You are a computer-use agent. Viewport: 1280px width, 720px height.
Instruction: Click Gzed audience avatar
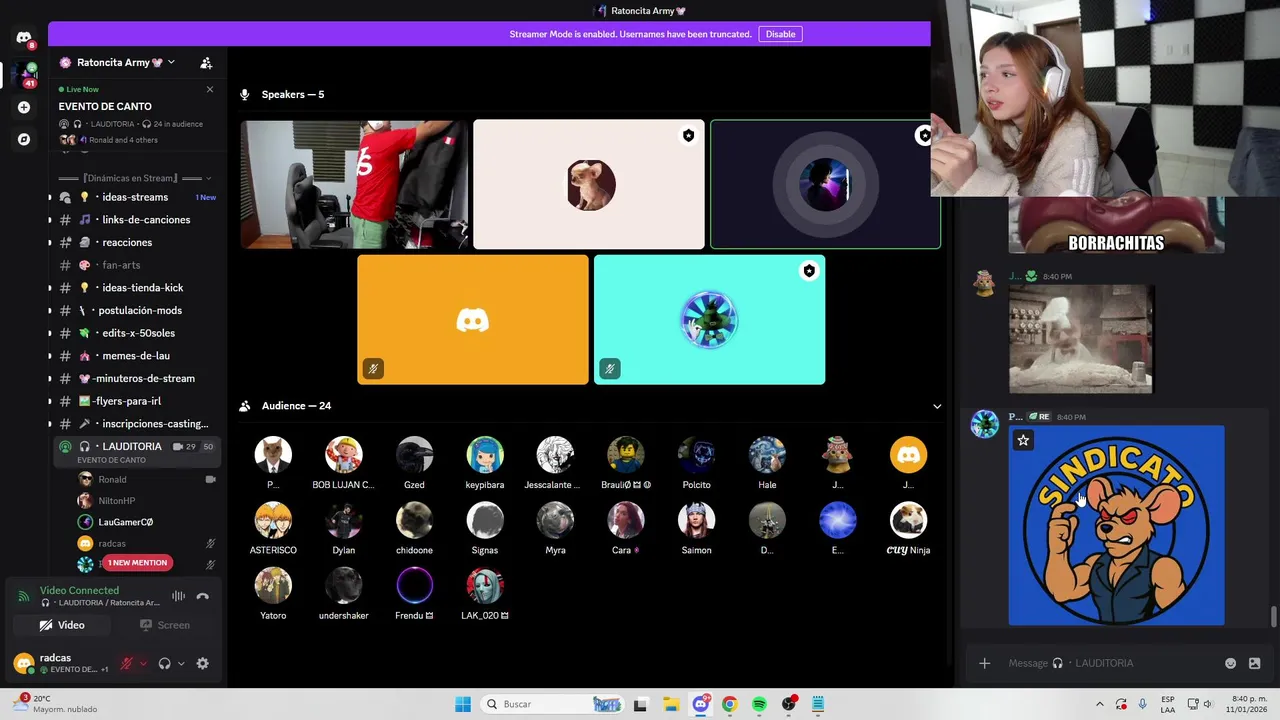tap(414, 455)
